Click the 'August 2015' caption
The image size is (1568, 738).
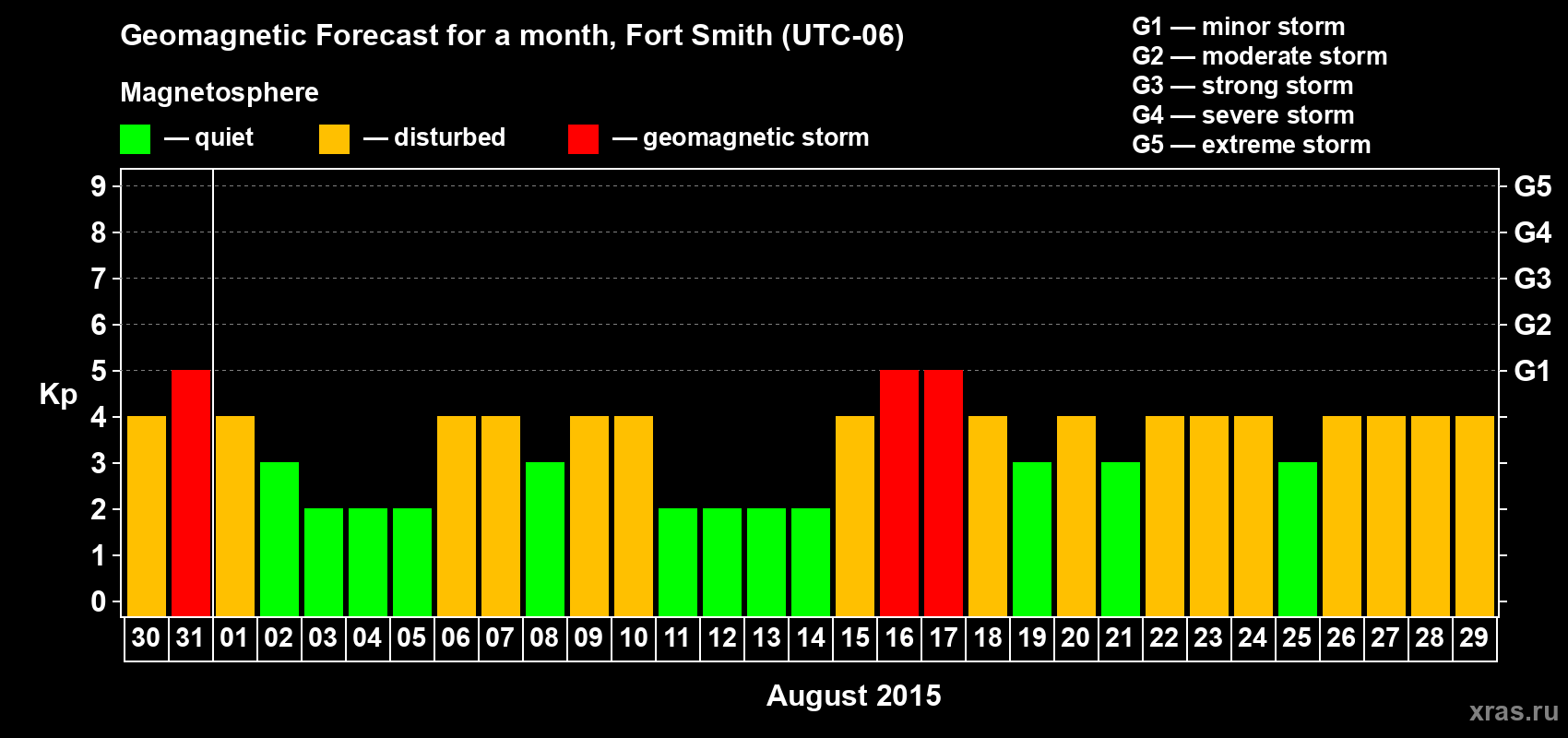point(854,696)
